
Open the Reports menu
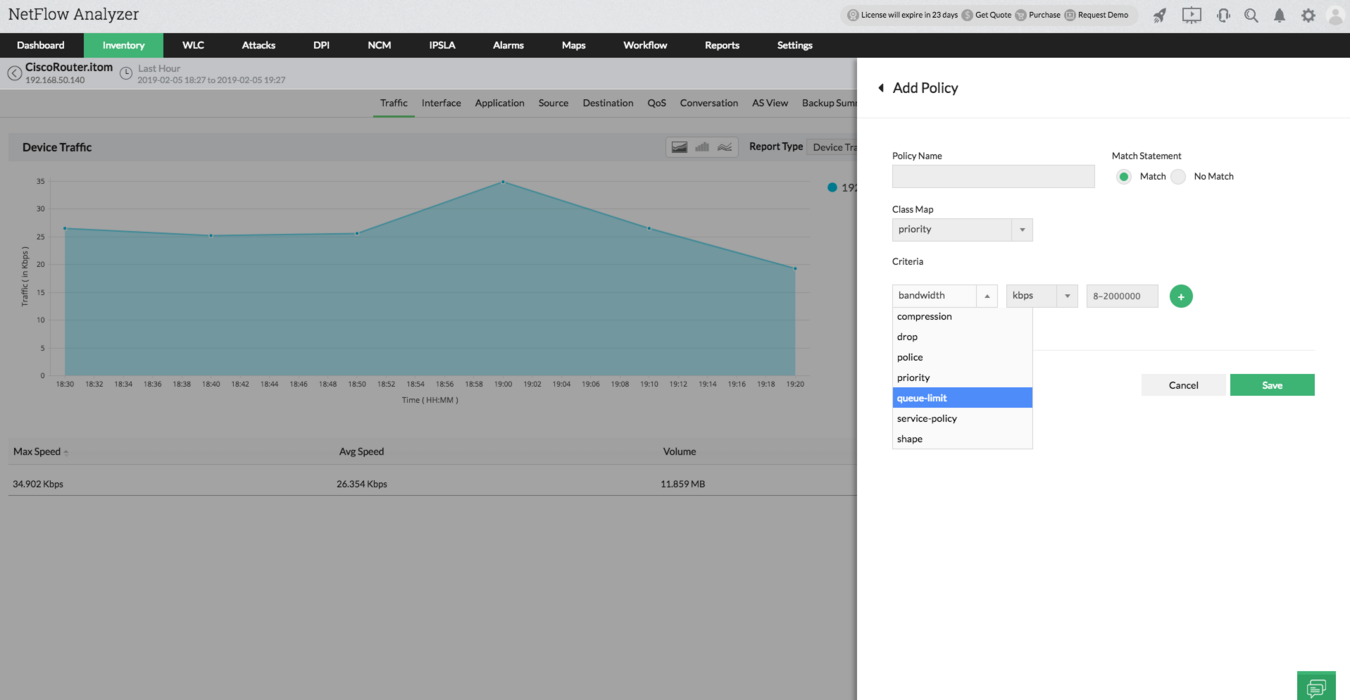(721, 45)
